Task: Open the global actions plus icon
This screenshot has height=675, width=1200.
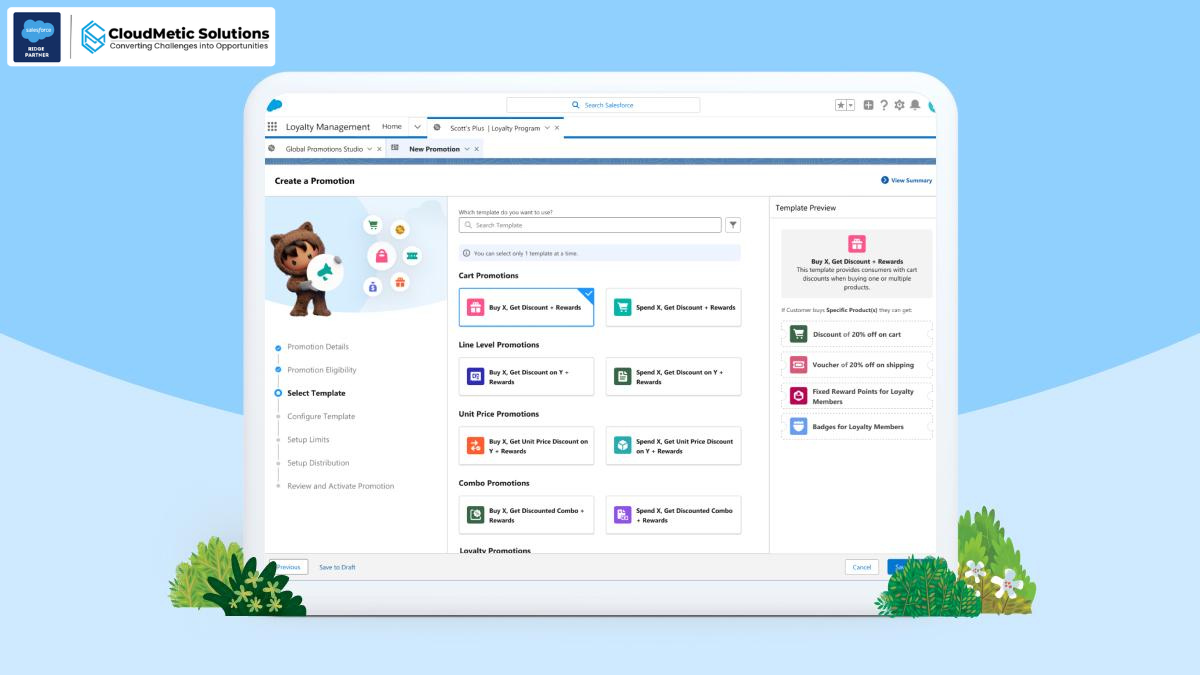Action: click(x=868, y=105)
